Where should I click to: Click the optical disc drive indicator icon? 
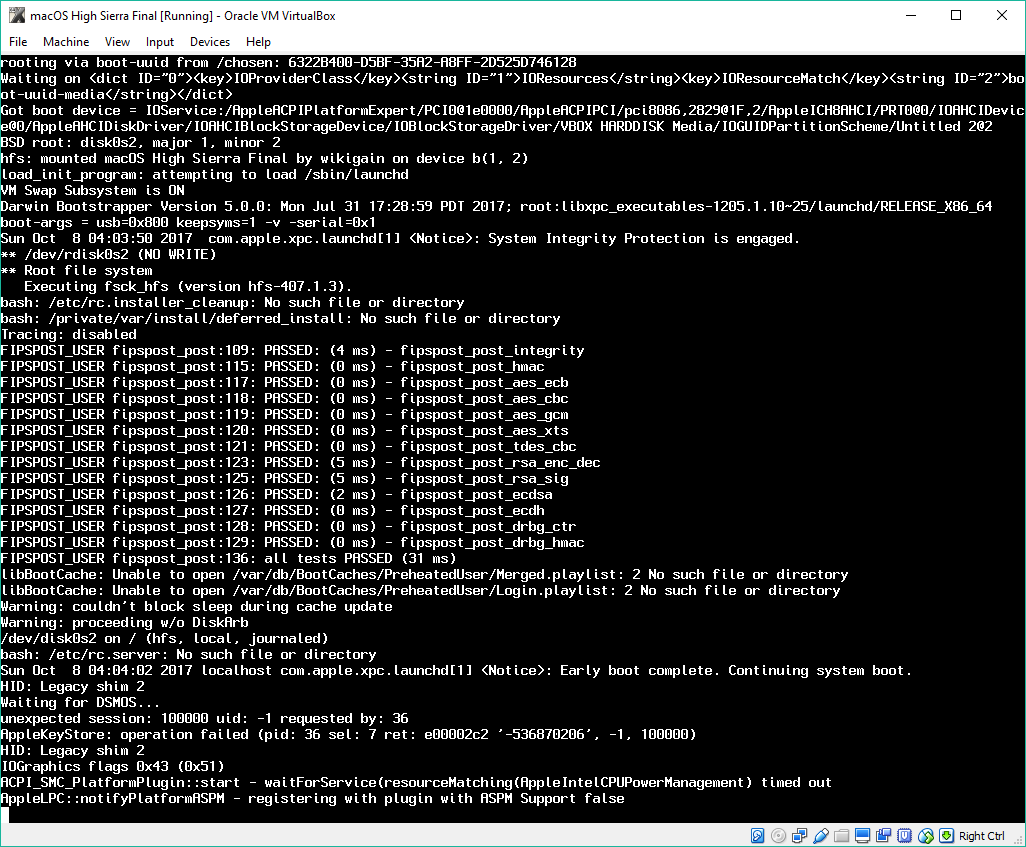(x=778, y=836)
